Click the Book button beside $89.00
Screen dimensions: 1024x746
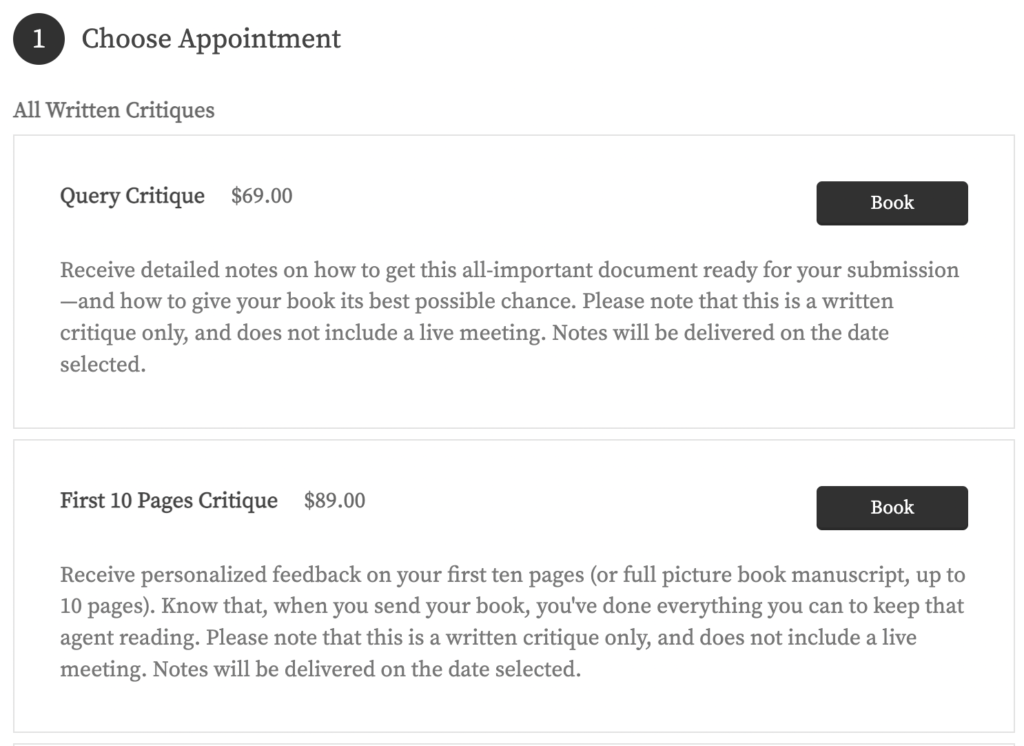point(891,507)
